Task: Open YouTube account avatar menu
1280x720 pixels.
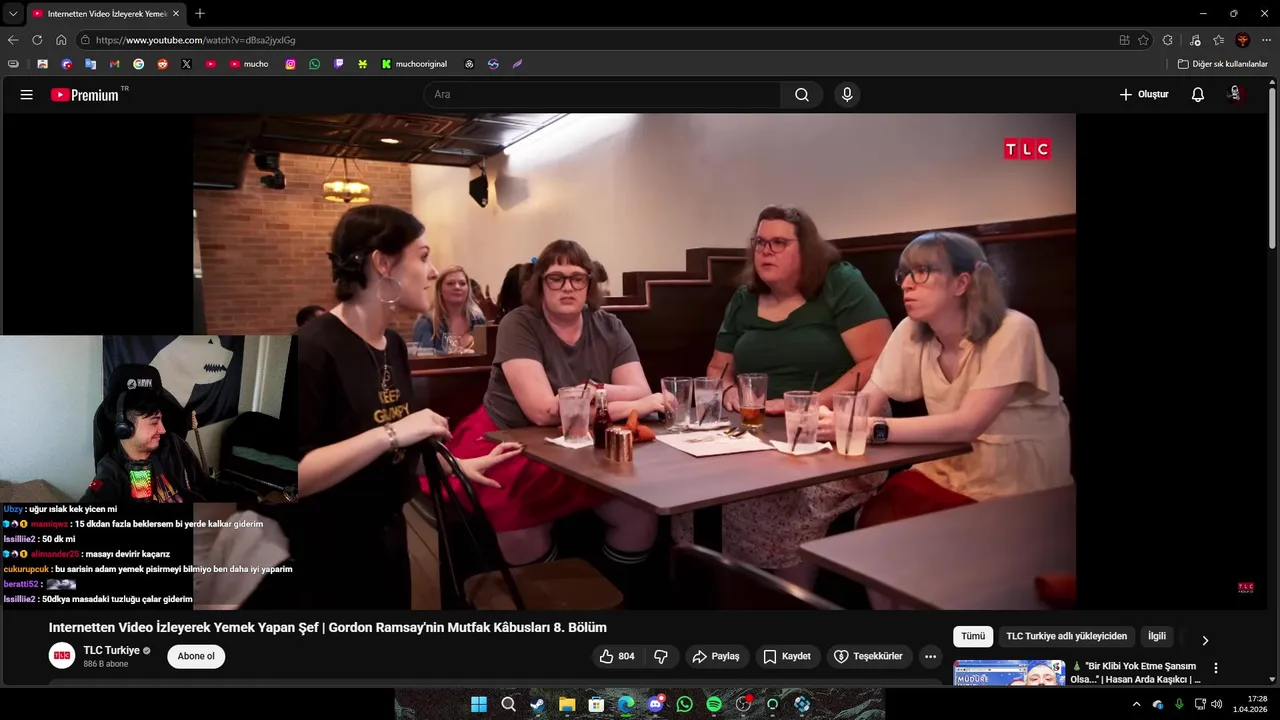Action: [x=1235, y=94]
